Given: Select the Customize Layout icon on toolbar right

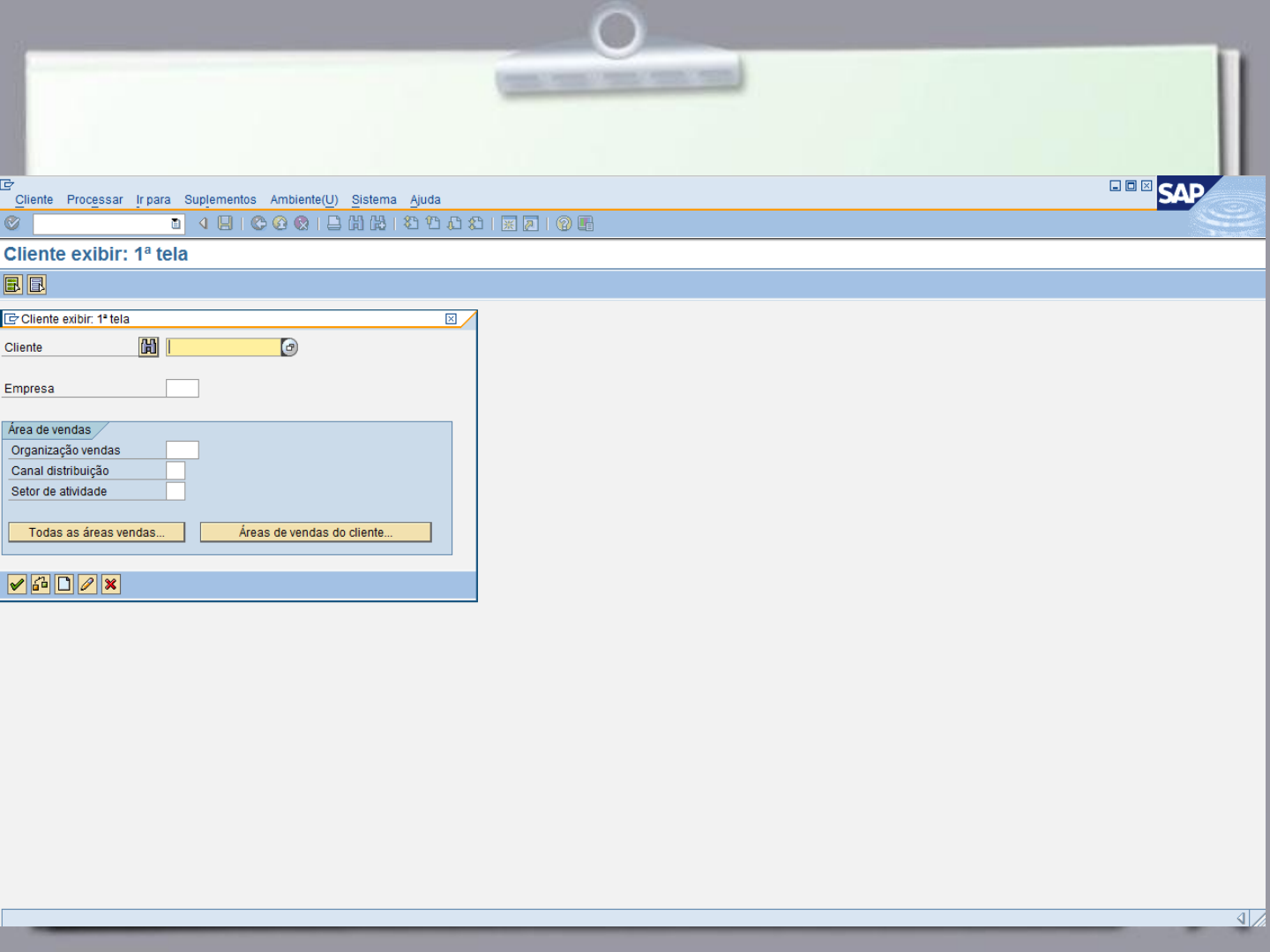Looking at the screenshot, I should click(584, 223).
